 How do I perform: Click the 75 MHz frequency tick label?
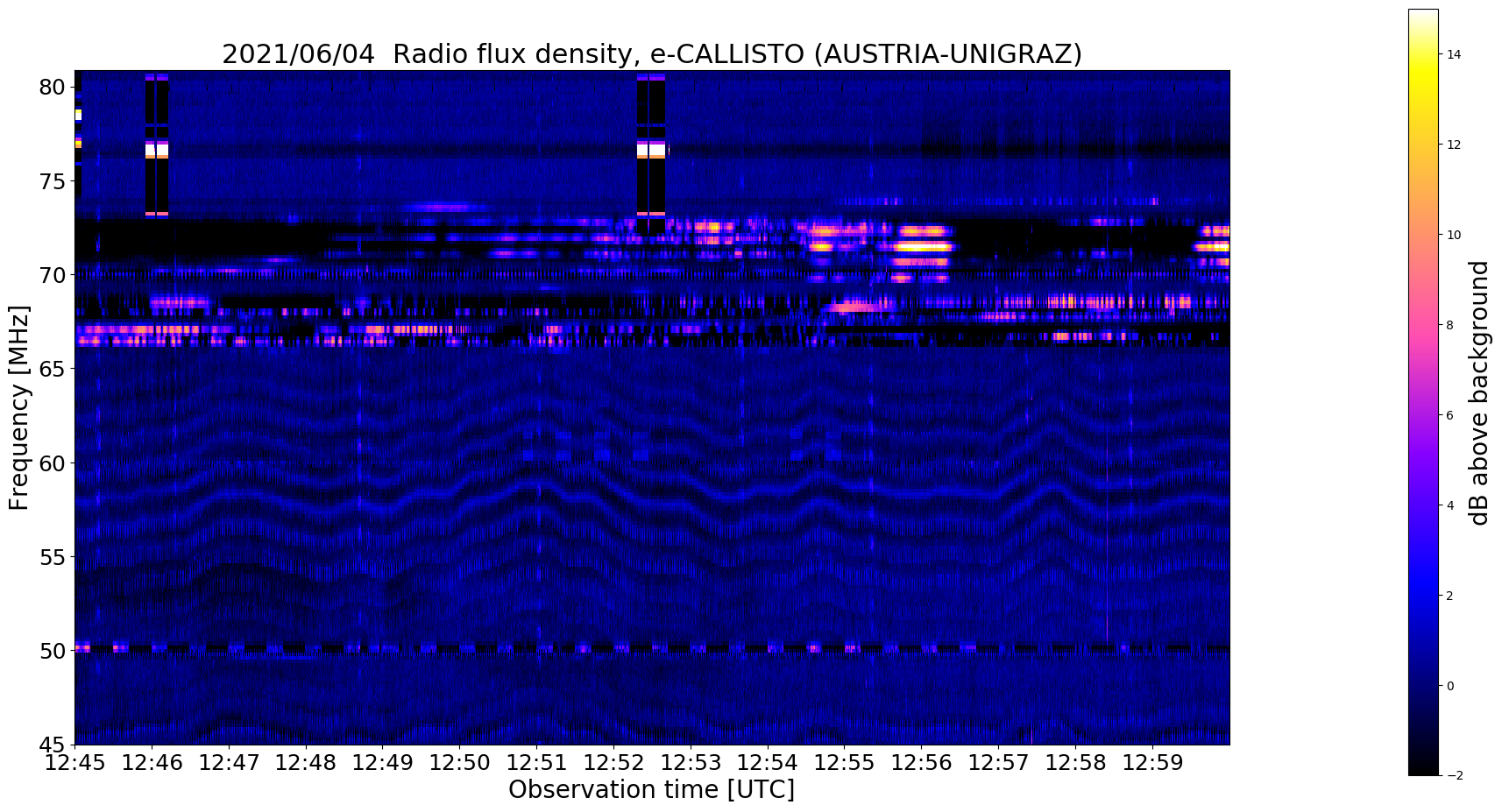click(53, 181)
